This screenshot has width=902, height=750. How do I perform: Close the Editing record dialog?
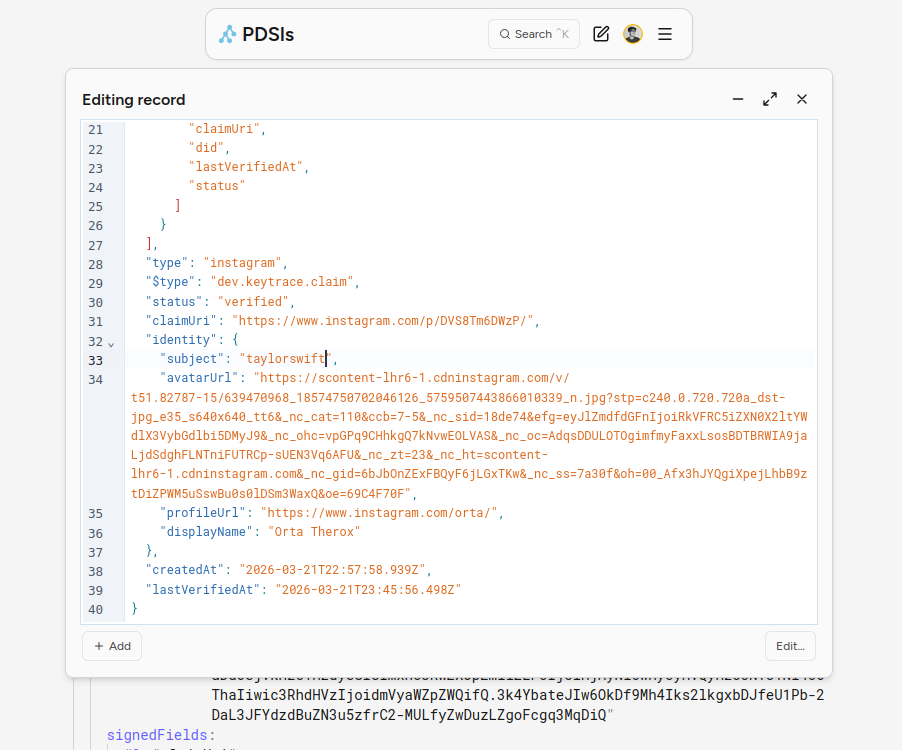pos(802,99)
